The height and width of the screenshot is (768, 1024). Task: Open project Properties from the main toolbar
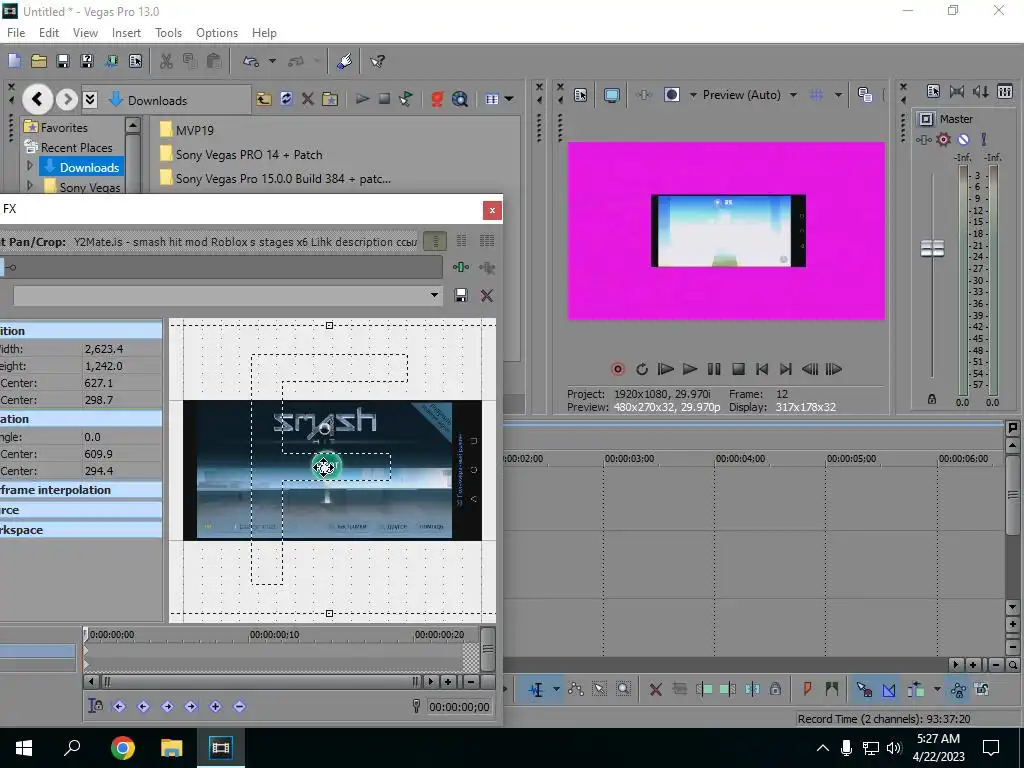[x=135, y=61]
